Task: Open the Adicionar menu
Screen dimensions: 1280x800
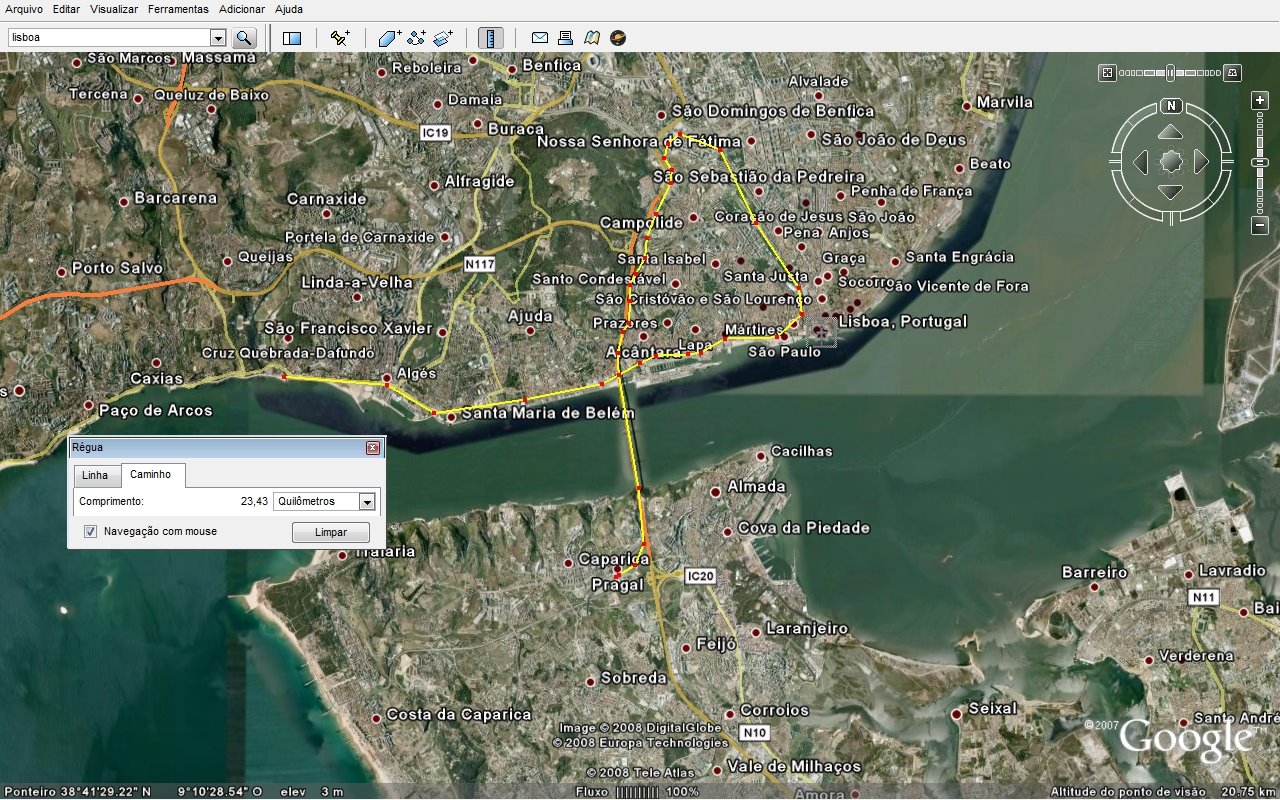Action: pyautogui.click(x=243, y=9)
